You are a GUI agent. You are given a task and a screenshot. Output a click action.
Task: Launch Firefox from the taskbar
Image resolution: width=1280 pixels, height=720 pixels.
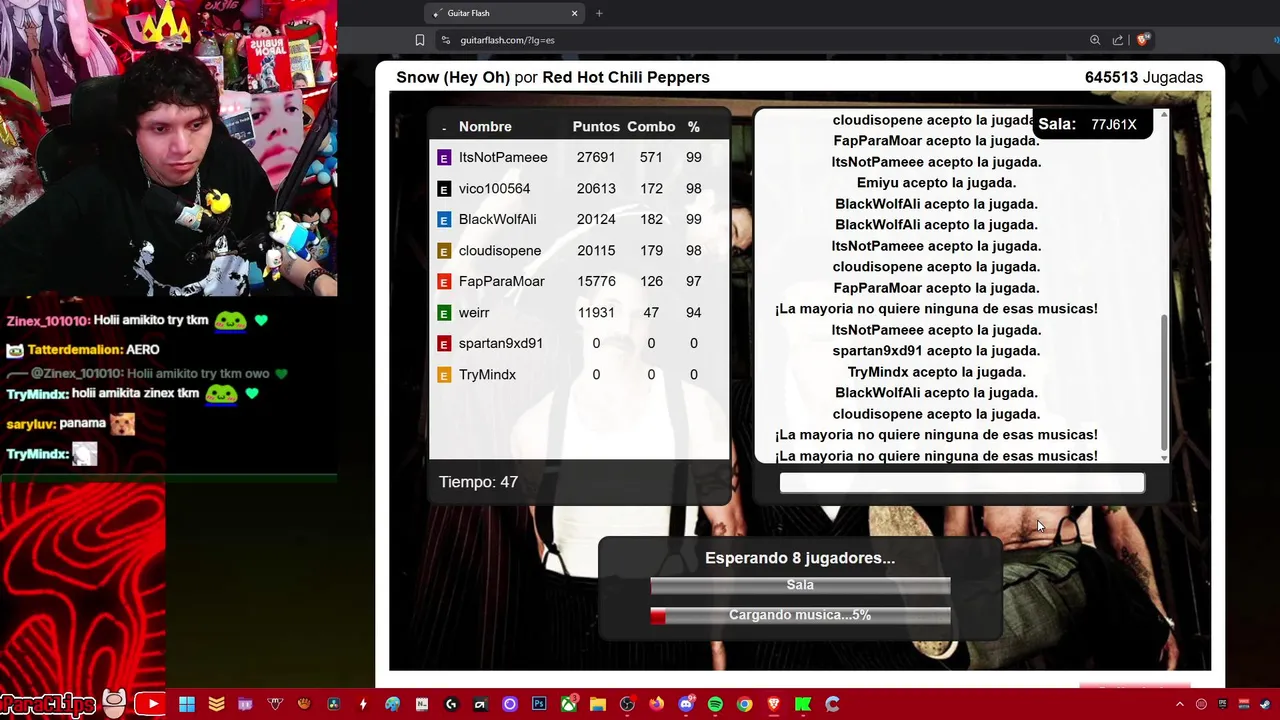(x=656, y=704)
